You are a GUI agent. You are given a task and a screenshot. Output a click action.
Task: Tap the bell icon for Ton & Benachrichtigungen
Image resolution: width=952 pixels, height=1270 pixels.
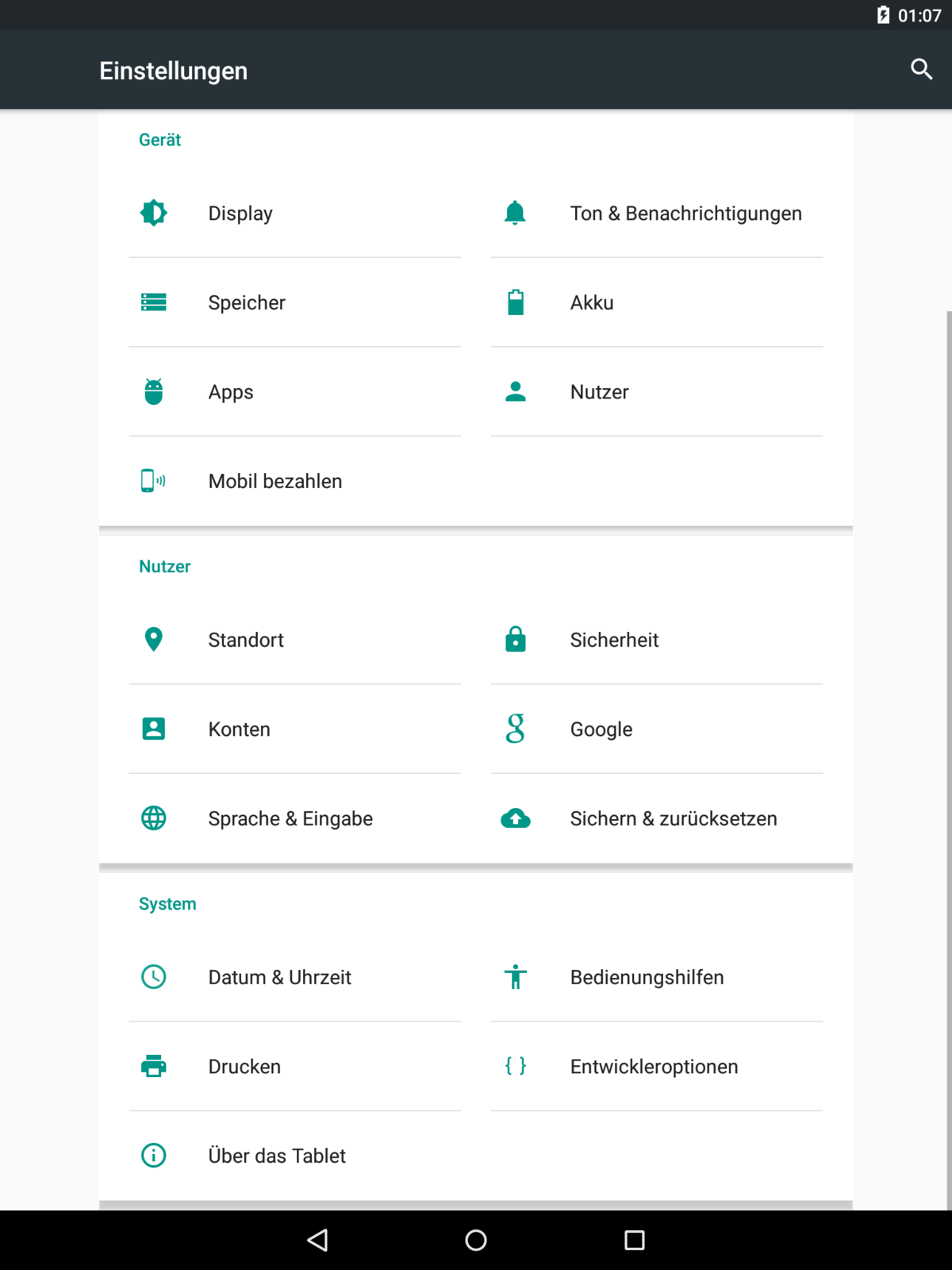[516, 213]
